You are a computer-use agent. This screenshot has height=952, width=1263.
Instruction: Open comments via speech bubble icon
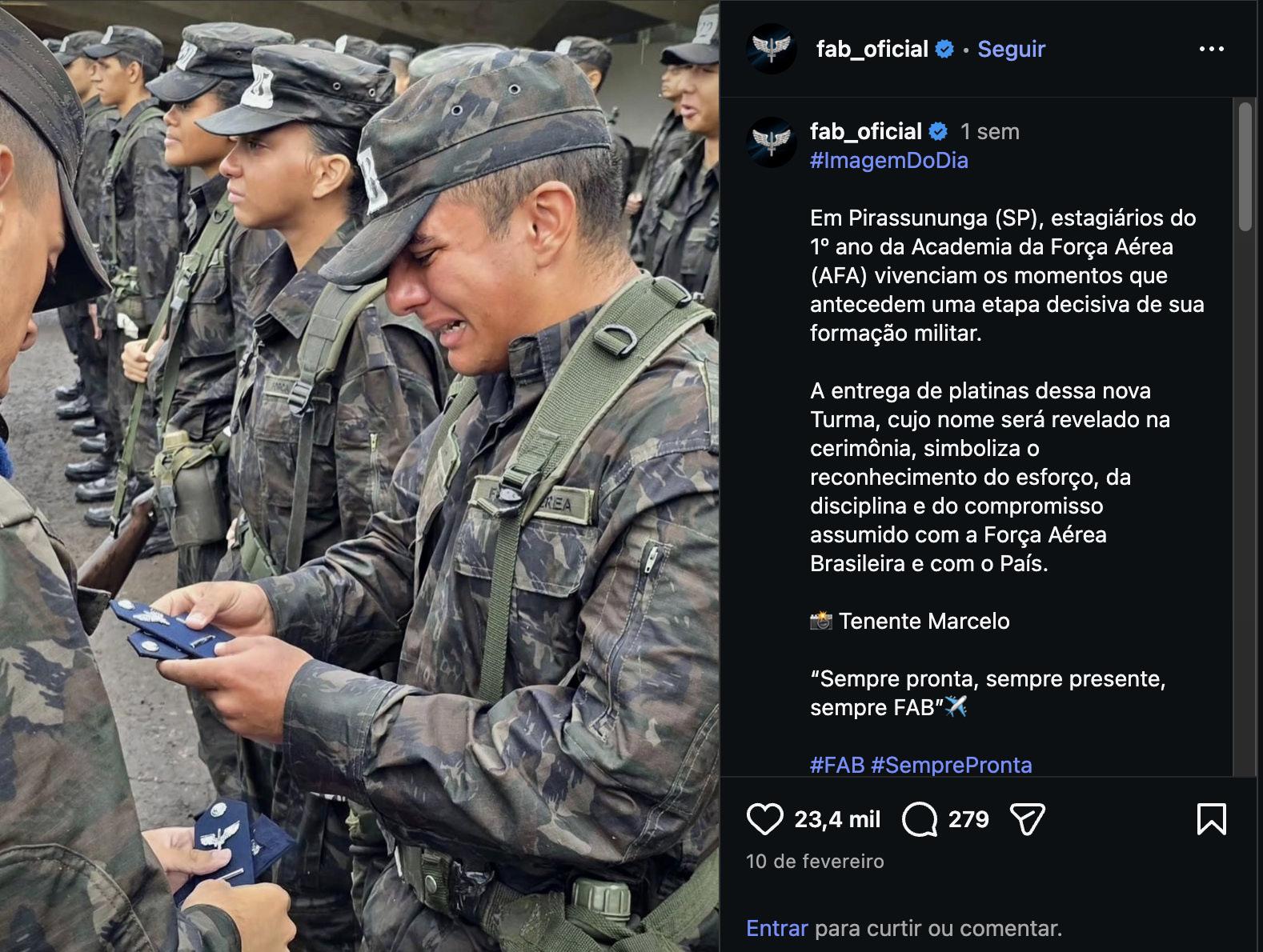[x=920, y=819]
